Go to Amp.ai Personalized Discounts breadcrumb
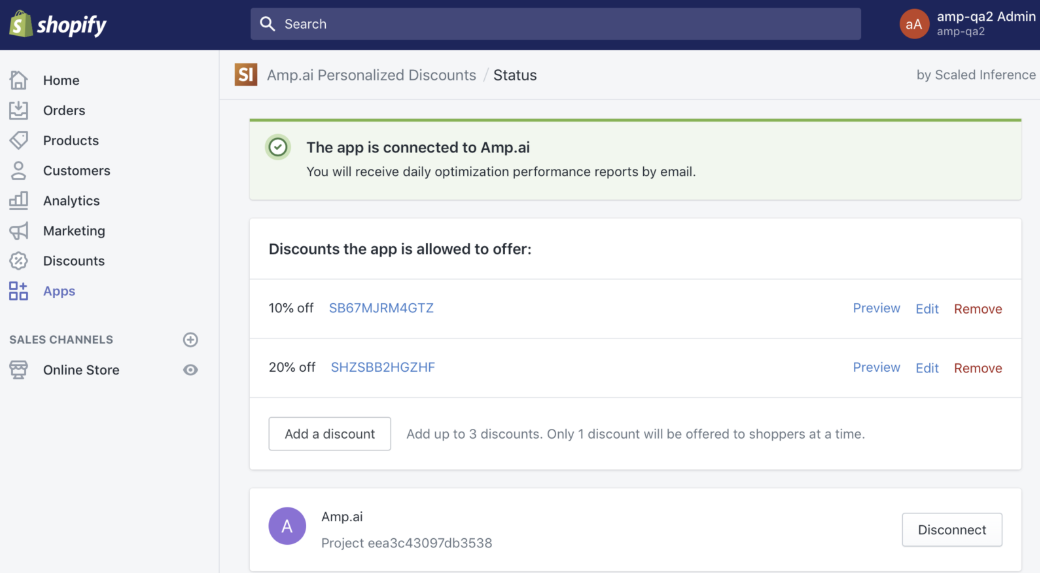The image size is (1040, 574). point(371,75)
